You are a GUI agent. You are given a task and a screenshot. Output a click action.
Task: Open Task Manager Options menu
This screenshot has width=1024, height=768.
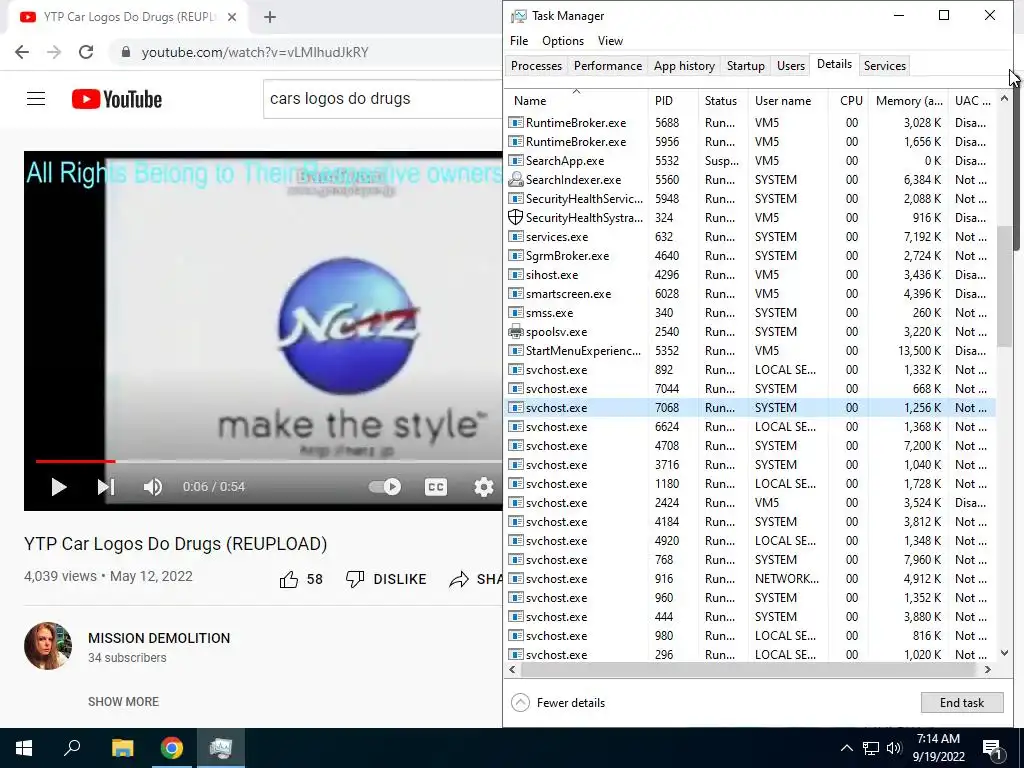point(562,40)
